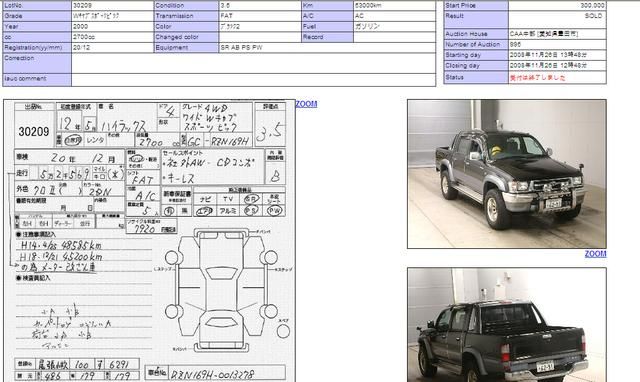
Task: Click the Start Price label cell
Action: pos(476,6)
